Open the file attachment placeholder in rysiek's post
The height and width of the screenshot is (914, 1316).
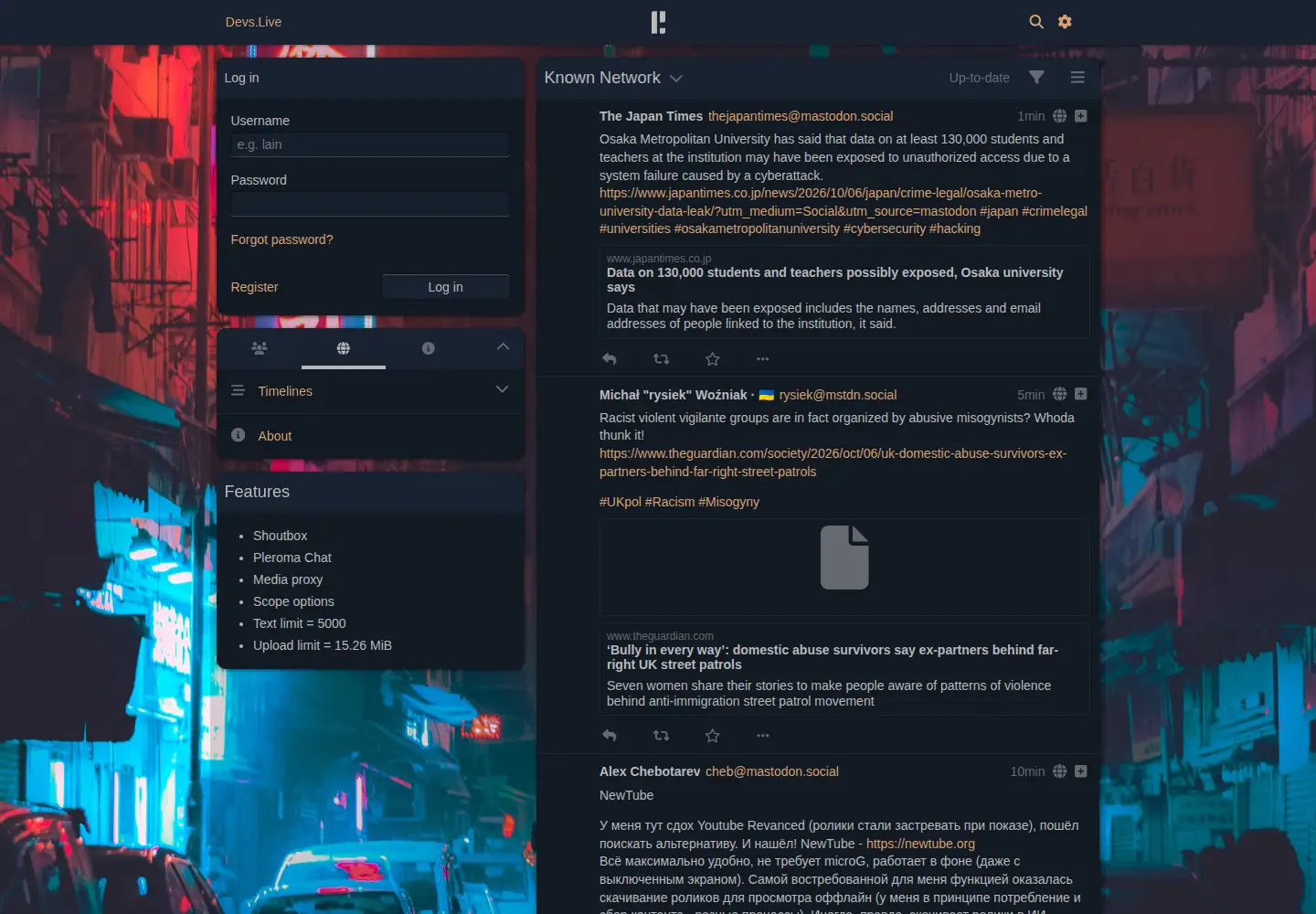[x=844, y=567]
